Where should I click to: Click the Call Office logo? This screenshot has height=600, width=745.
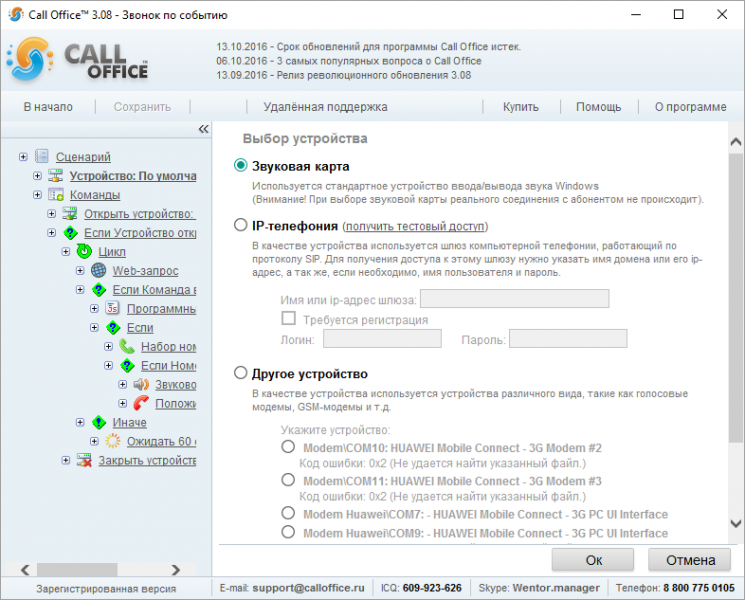point(78,60)
